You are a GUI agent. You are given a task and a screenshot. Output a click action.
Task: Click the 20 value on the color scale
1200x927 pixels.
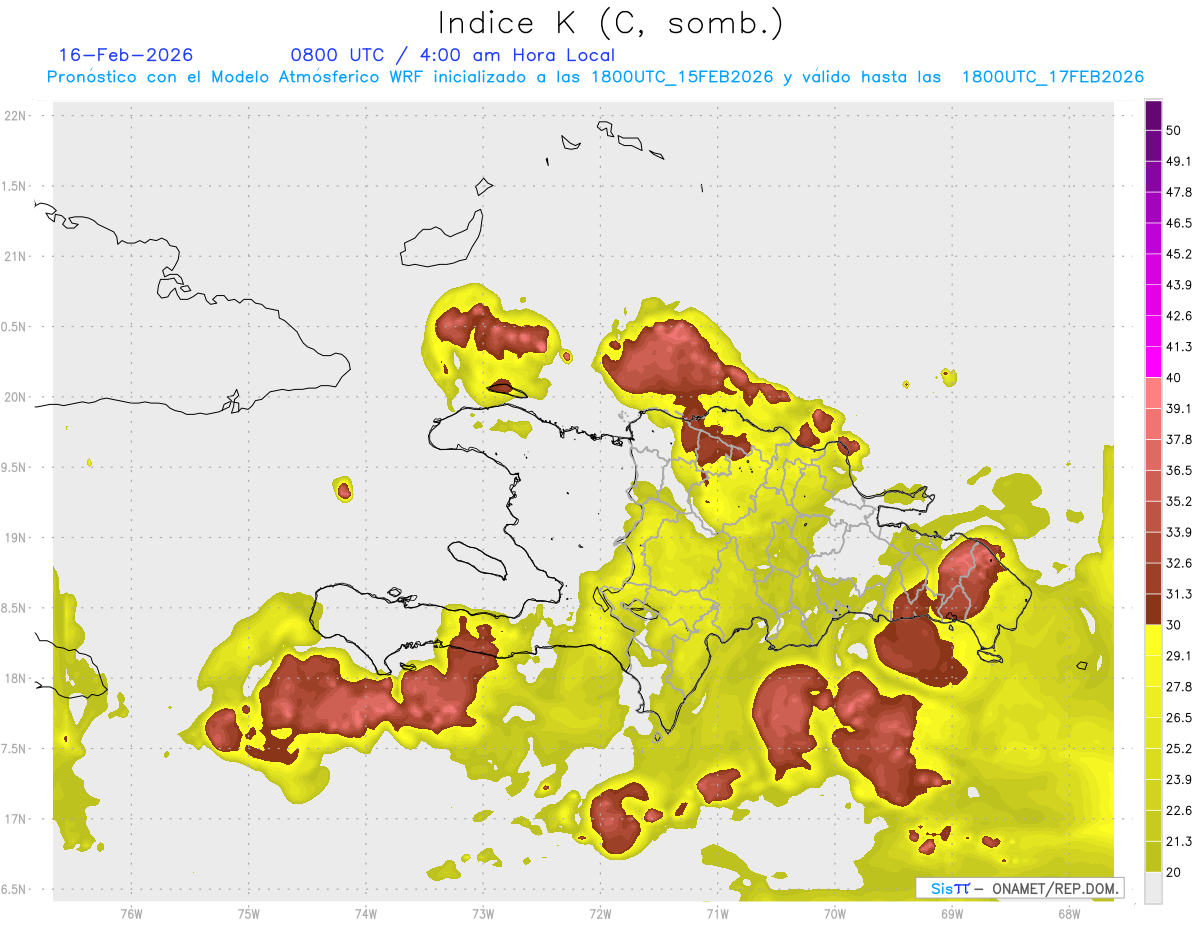[x=1174, y=872]
